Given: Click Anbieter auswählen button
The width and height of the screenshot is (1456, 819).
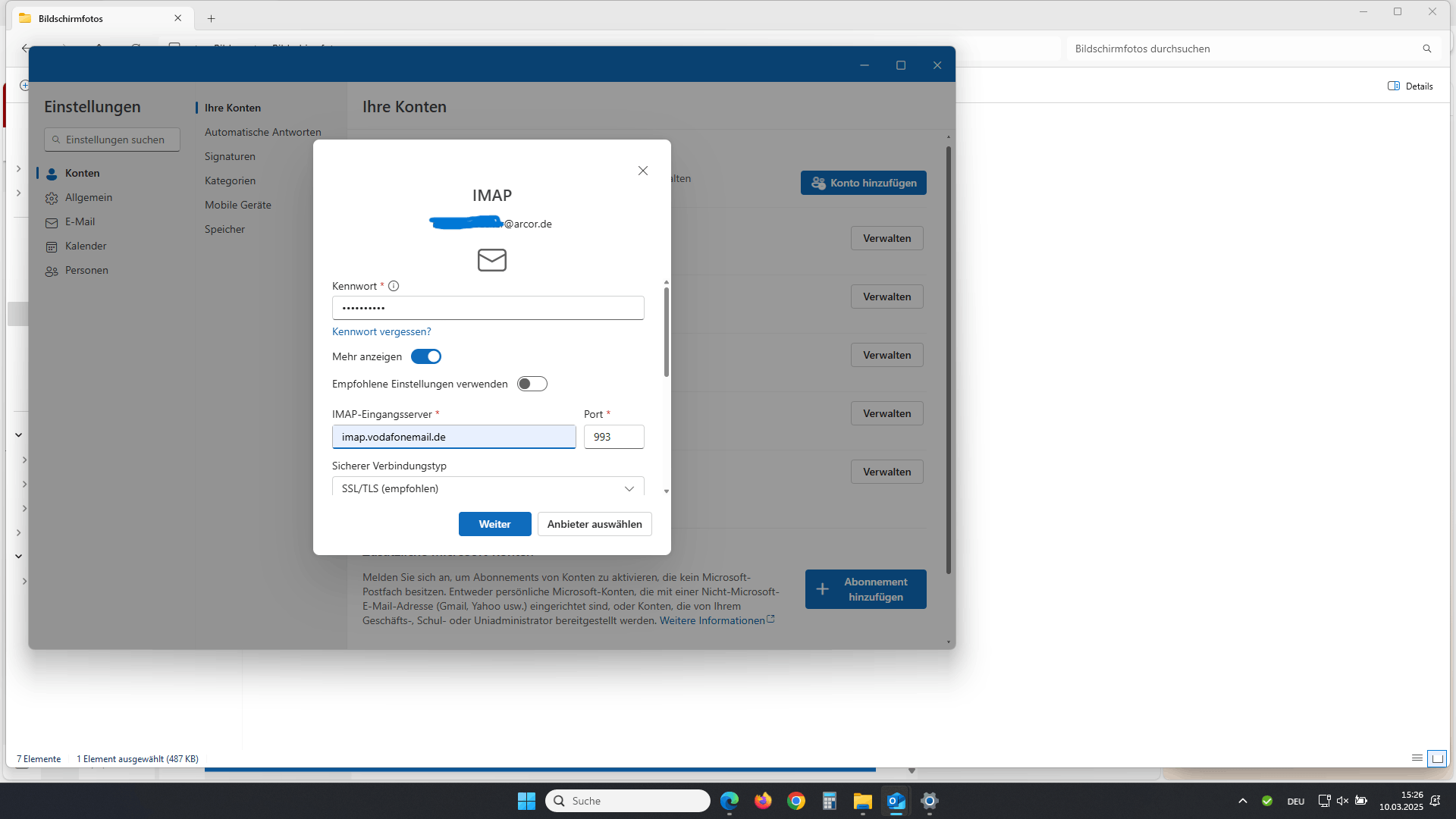Looking at the screenshot, I should point(595,524).
